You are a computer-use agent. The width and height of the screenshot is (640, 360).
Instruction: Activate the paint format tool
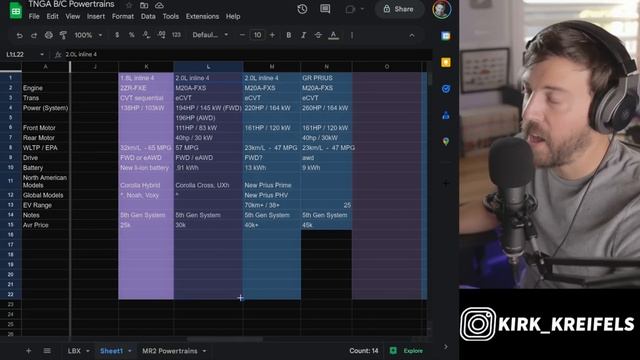[x=63, y=36]
